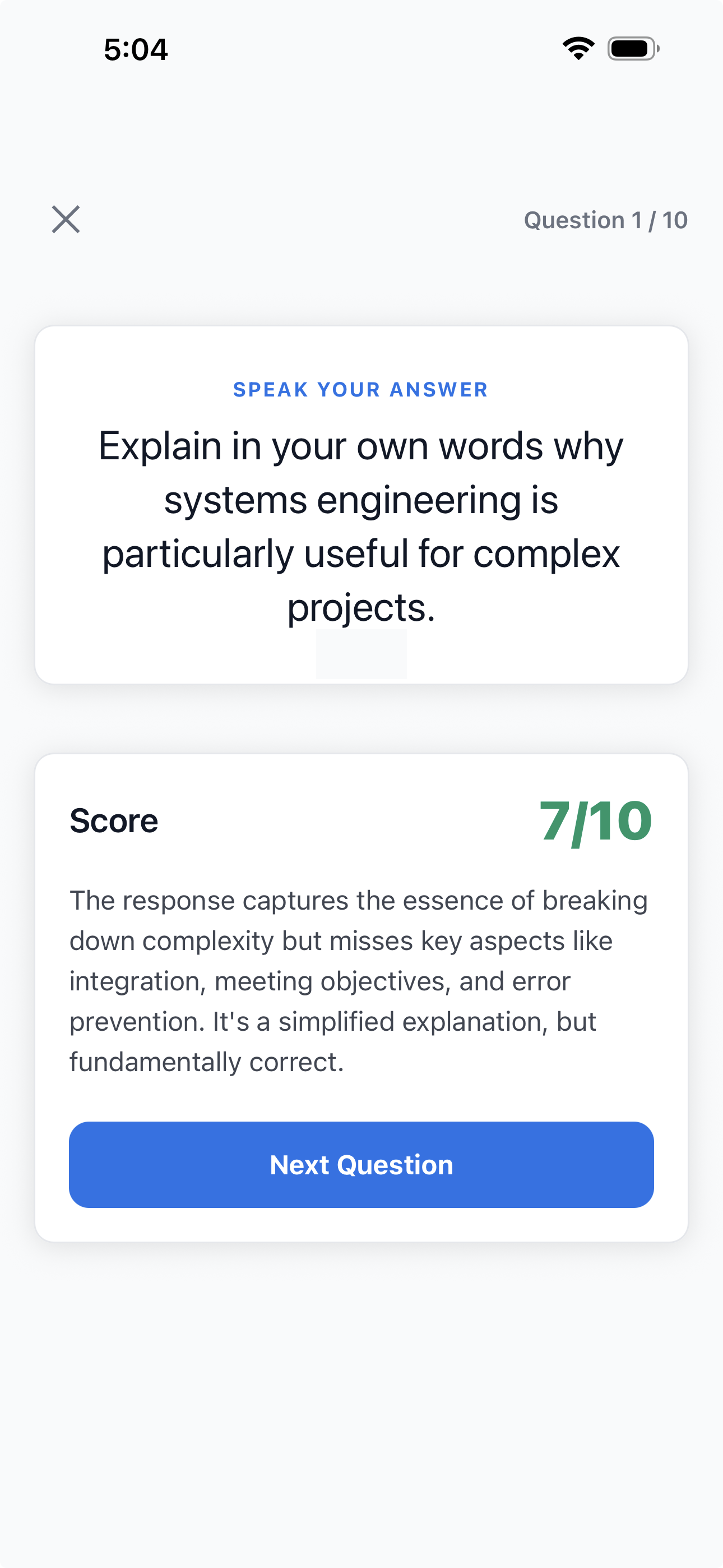Tap feedback line "prevention. It's a simplified explanation"

click(332, 1021)
